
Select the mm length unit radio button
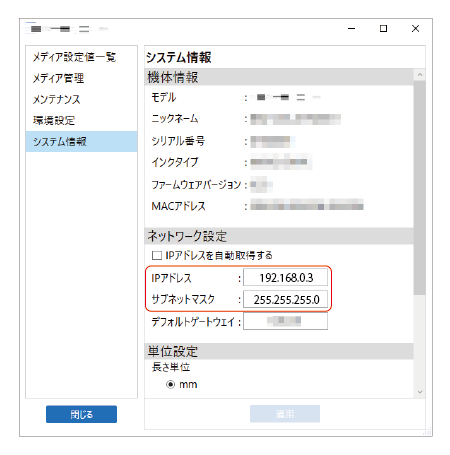coord(170,384)
